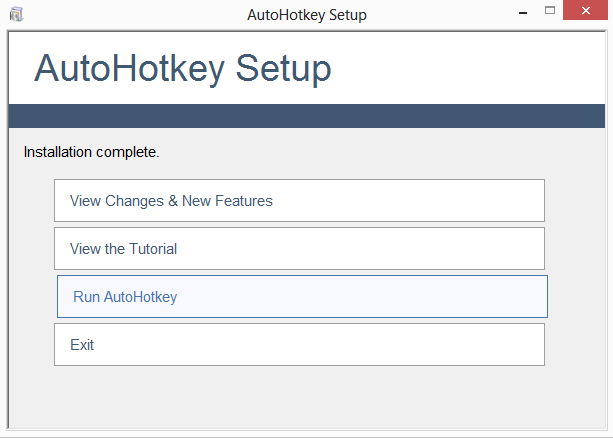Launch the program via Run AutoHotkey
The image size is (613, 438).
(x=302, y=297)
